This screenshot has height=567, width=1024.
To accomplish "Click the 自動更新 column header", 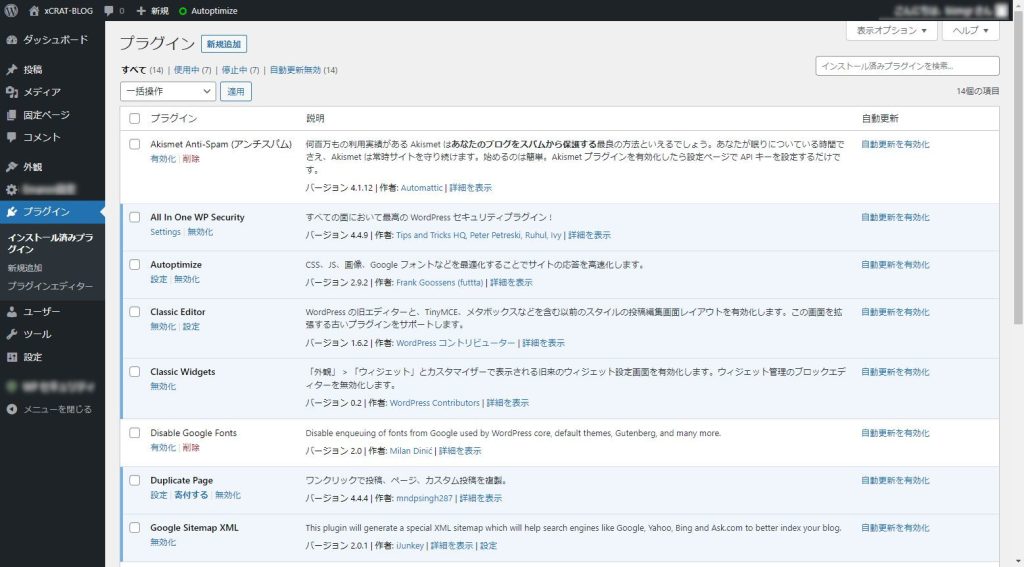I will pyautogui.click(x=880, y=118).
